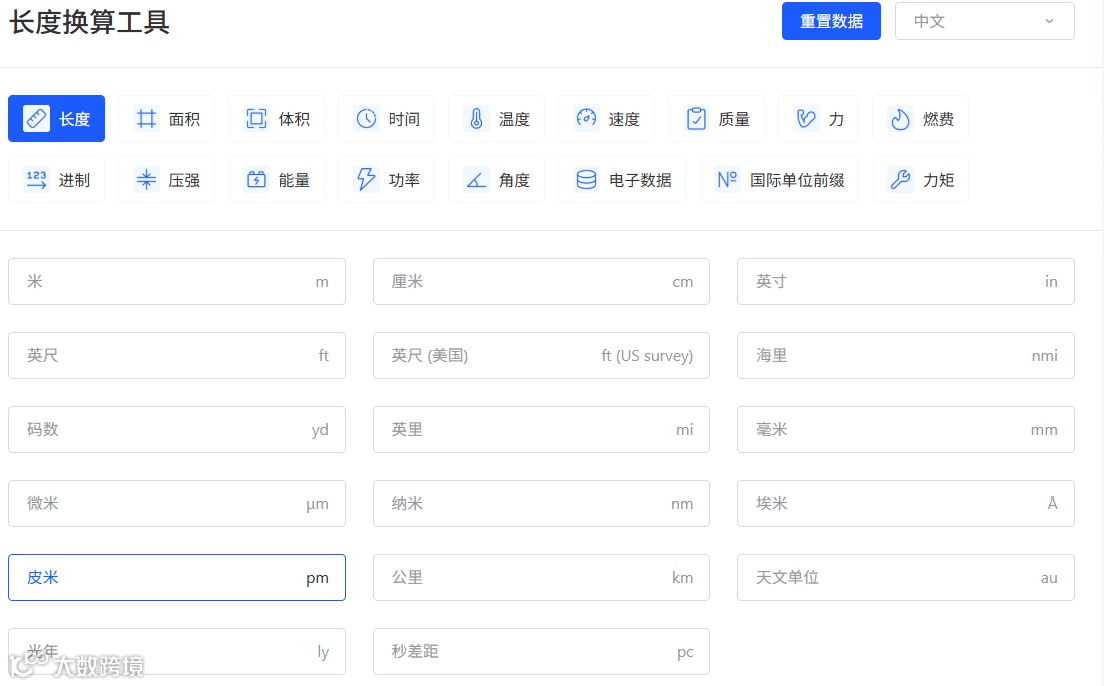Click the 燃费 flame icon

coord(901,119)
